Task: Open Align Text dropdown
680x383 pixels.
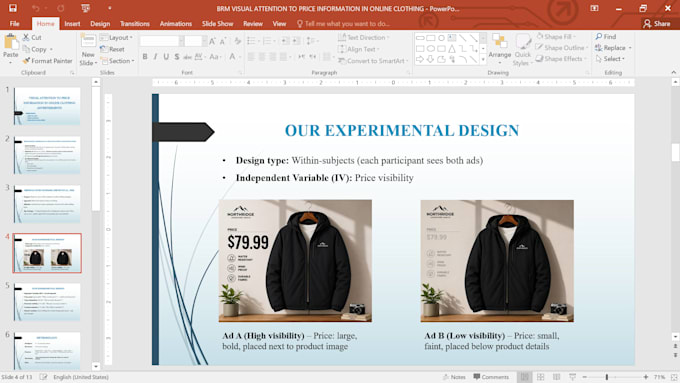Action: point(359,49)
